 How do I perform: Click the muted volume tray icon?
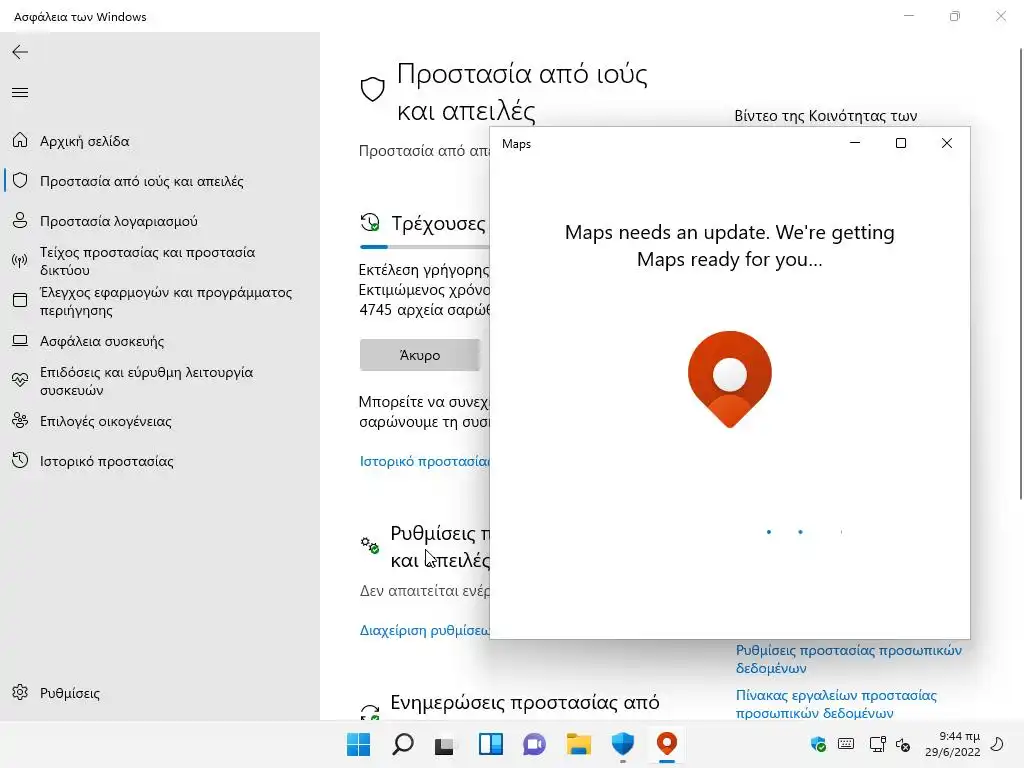tap(903, 744)
